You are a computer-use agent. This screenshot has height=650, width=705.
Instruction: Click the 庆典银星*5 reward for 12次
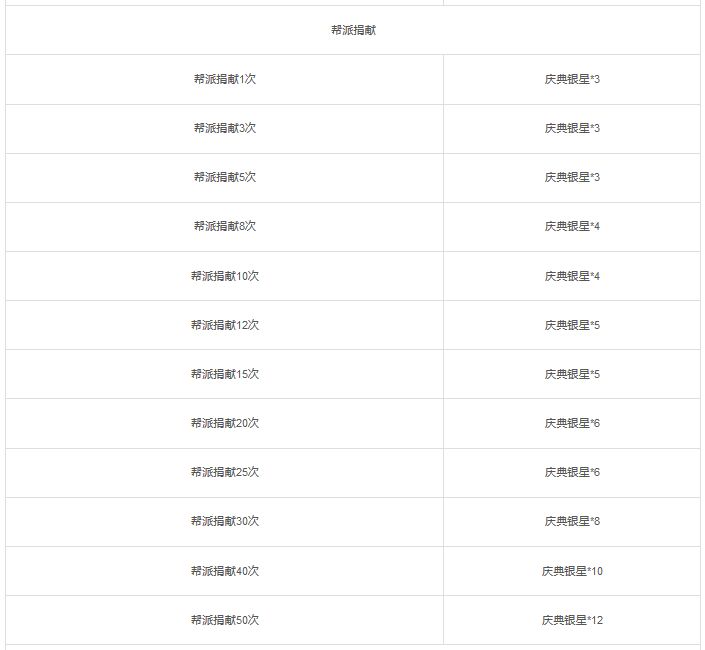click(x=572, y=325)
